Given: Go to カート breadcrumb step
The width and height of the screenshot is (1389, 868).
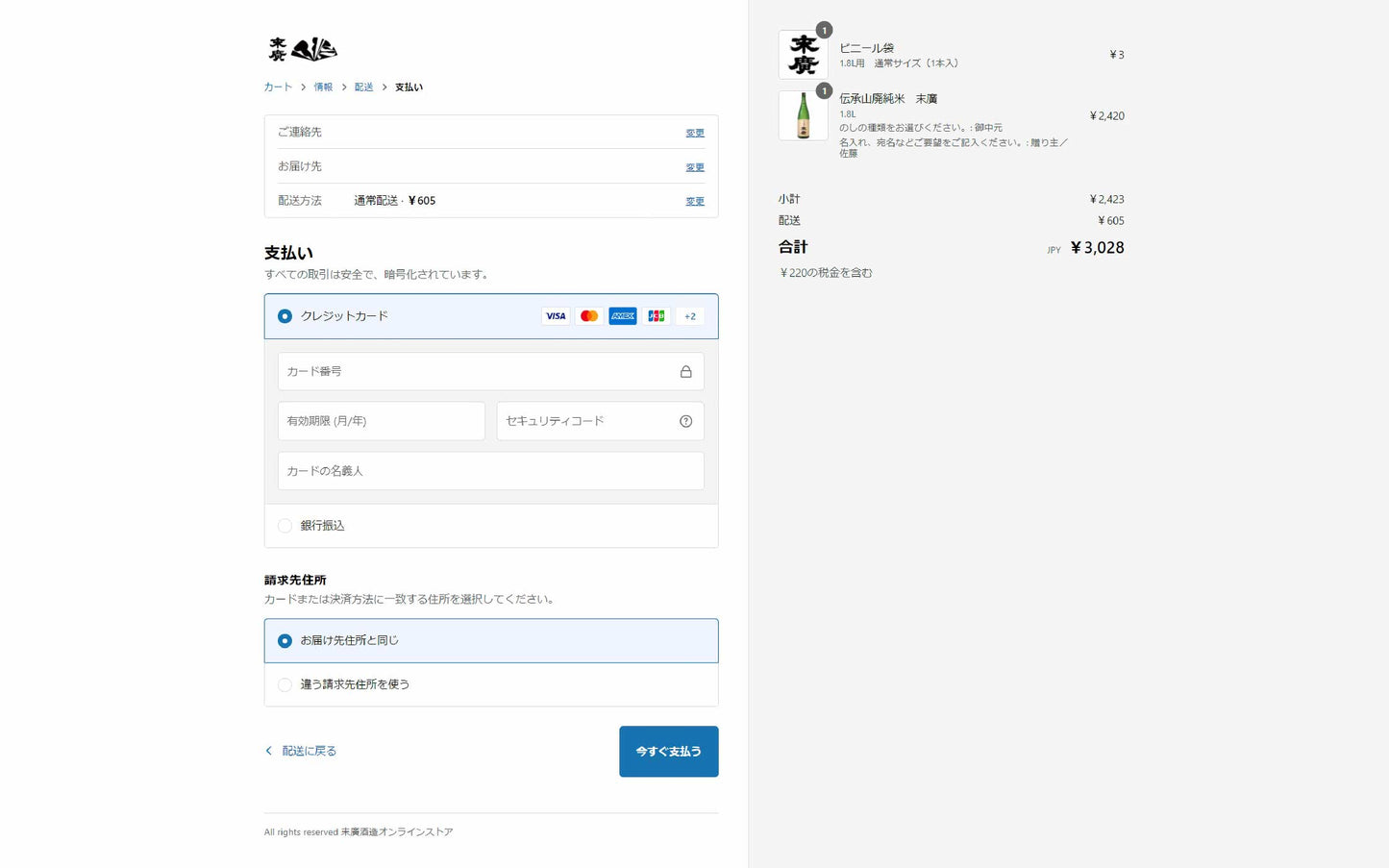Looking at the screenshot, I should coord(278,87).
